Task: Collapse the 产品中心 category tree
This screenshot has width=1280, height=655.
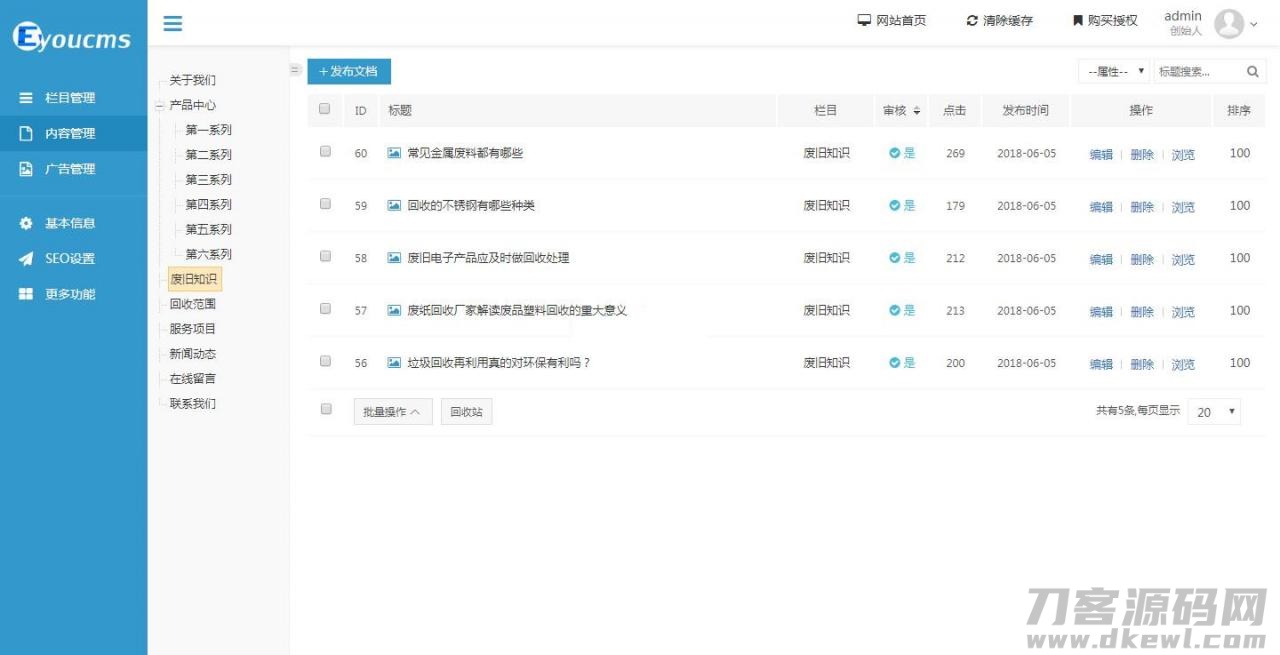Action: coord(161,105)
